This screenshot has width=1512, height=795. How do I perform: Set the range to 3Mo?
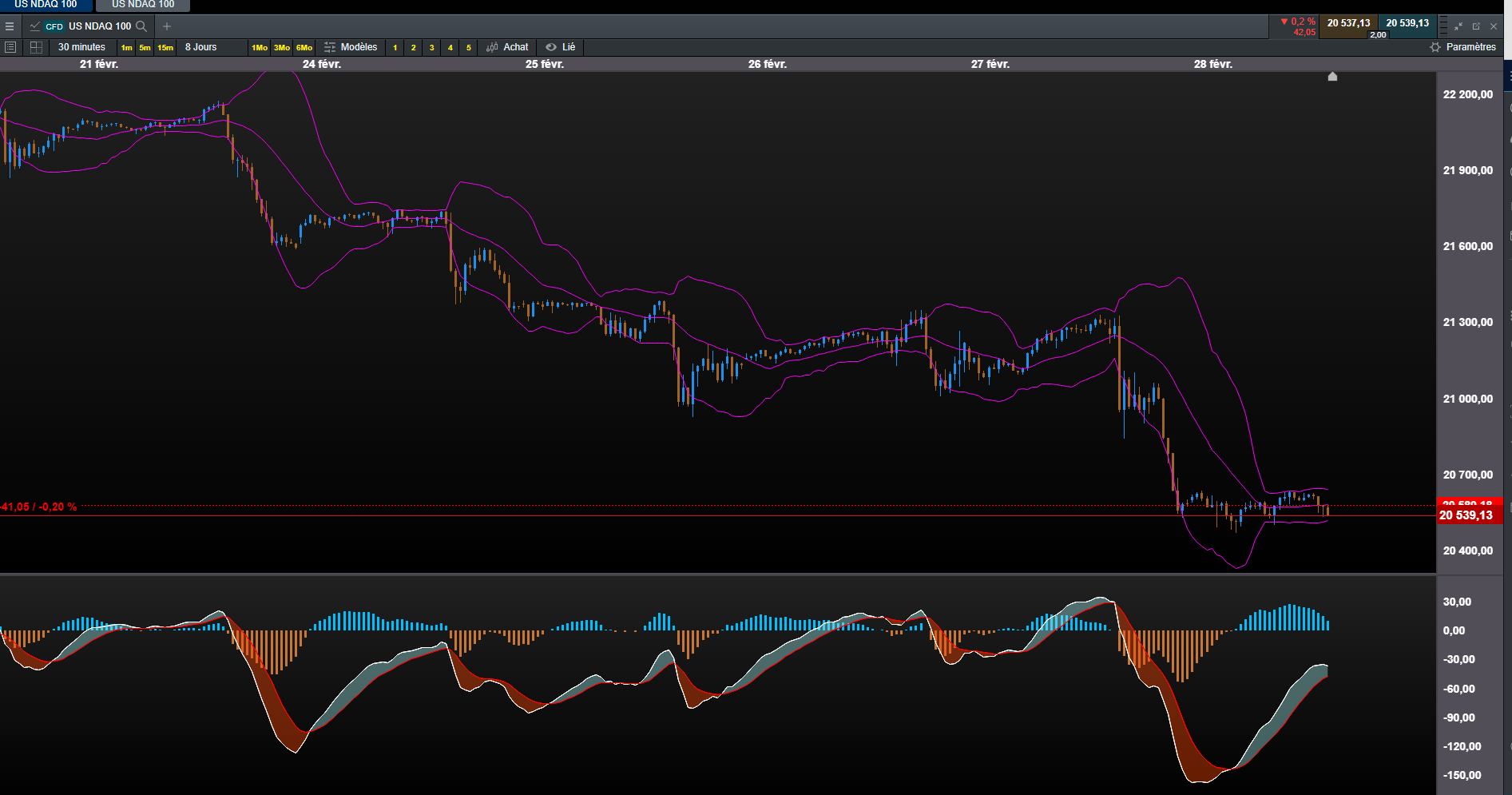click(x=282, y=48)
